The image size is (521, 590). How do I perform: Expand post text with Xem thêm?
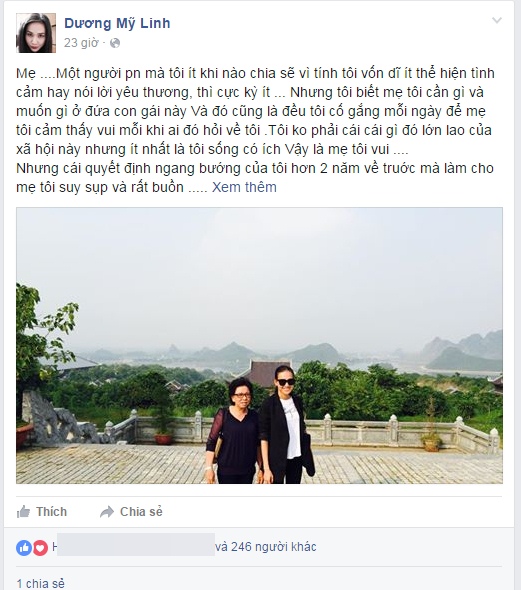pos(244,187)
